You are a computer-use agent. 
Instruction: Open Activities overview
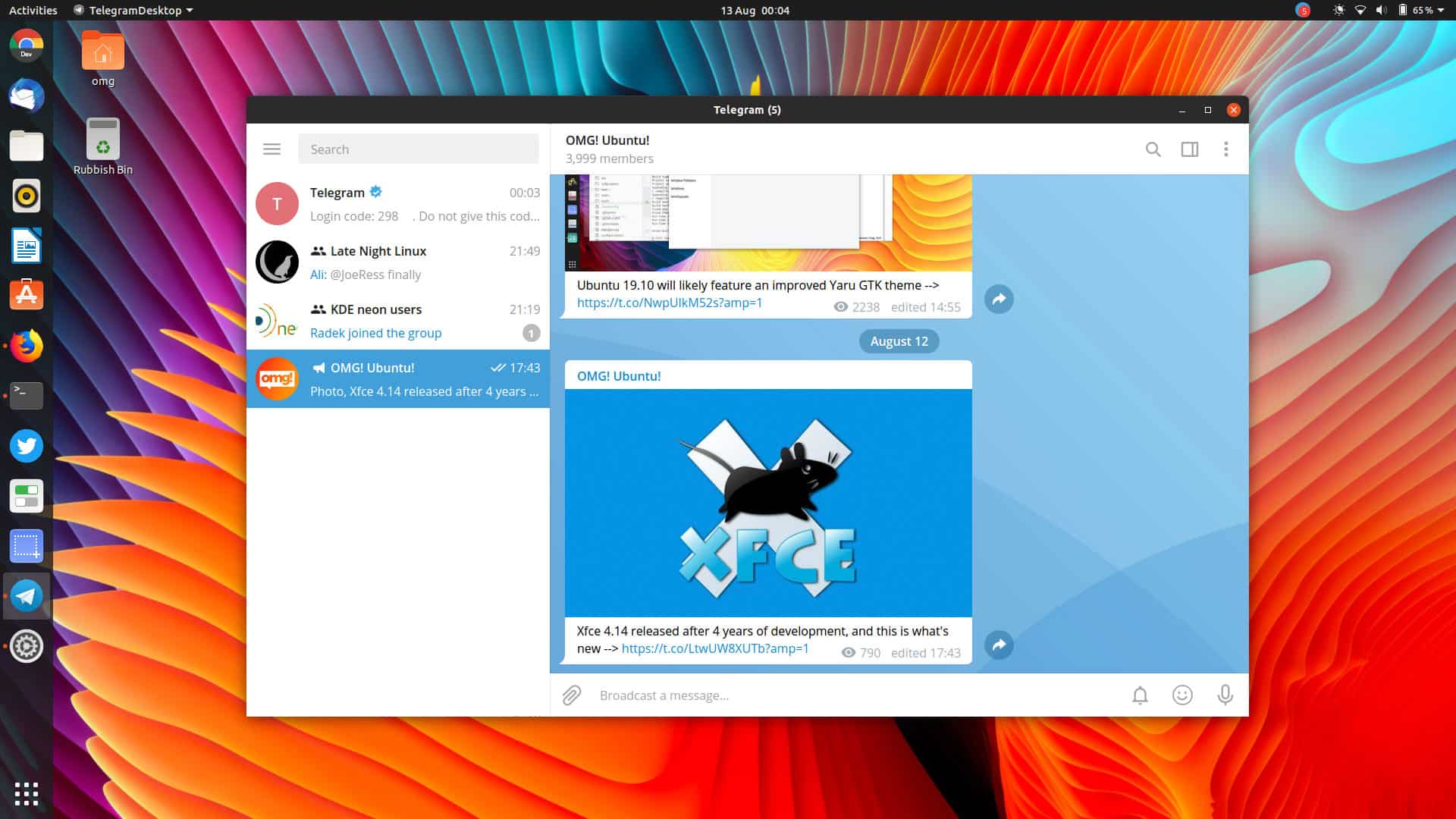coord(33,11)
